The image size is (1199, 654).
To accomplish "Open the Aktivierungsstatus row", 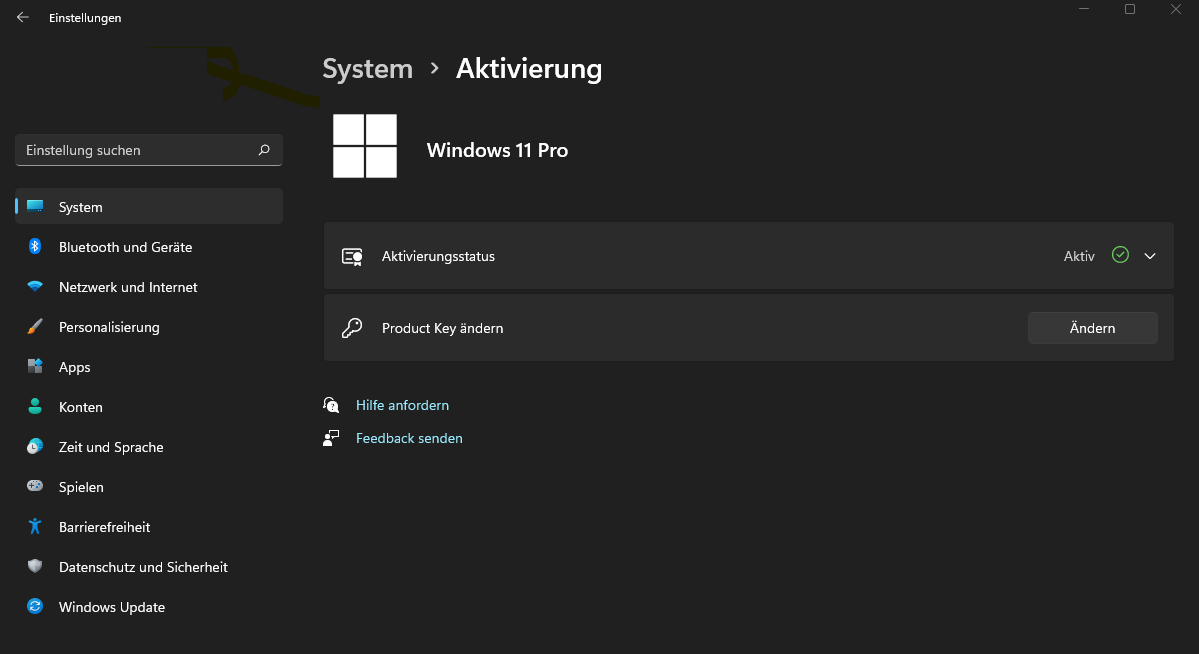I will click(x=749, y=256).
